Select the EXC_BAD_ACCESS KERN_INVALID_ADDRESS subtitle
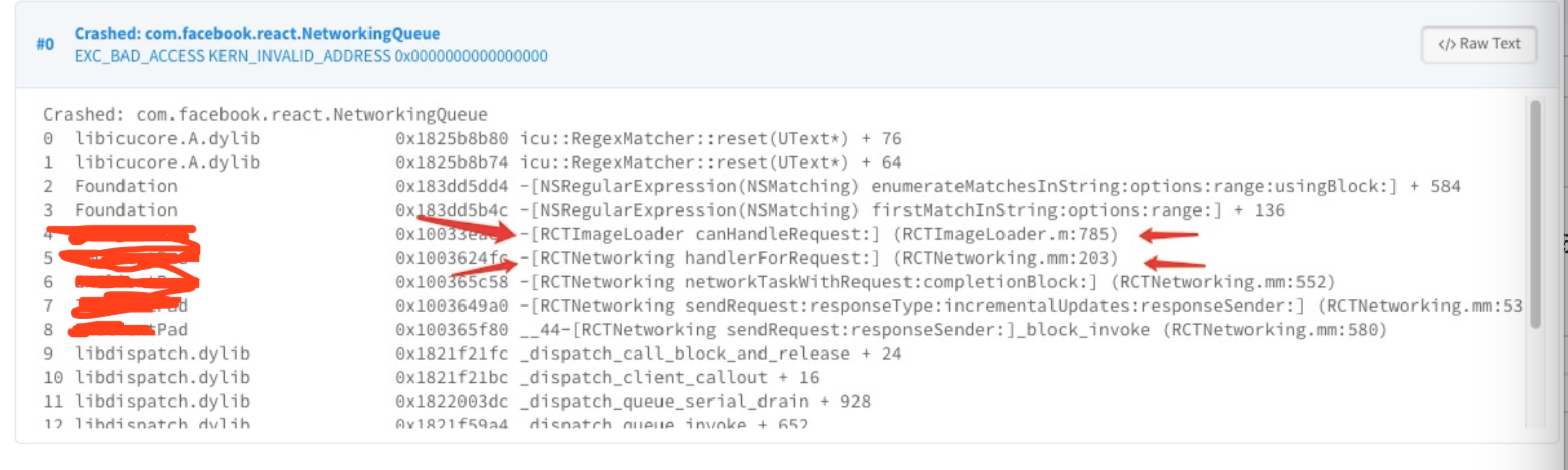This screenshot has width=1568, height=470. 310,56
